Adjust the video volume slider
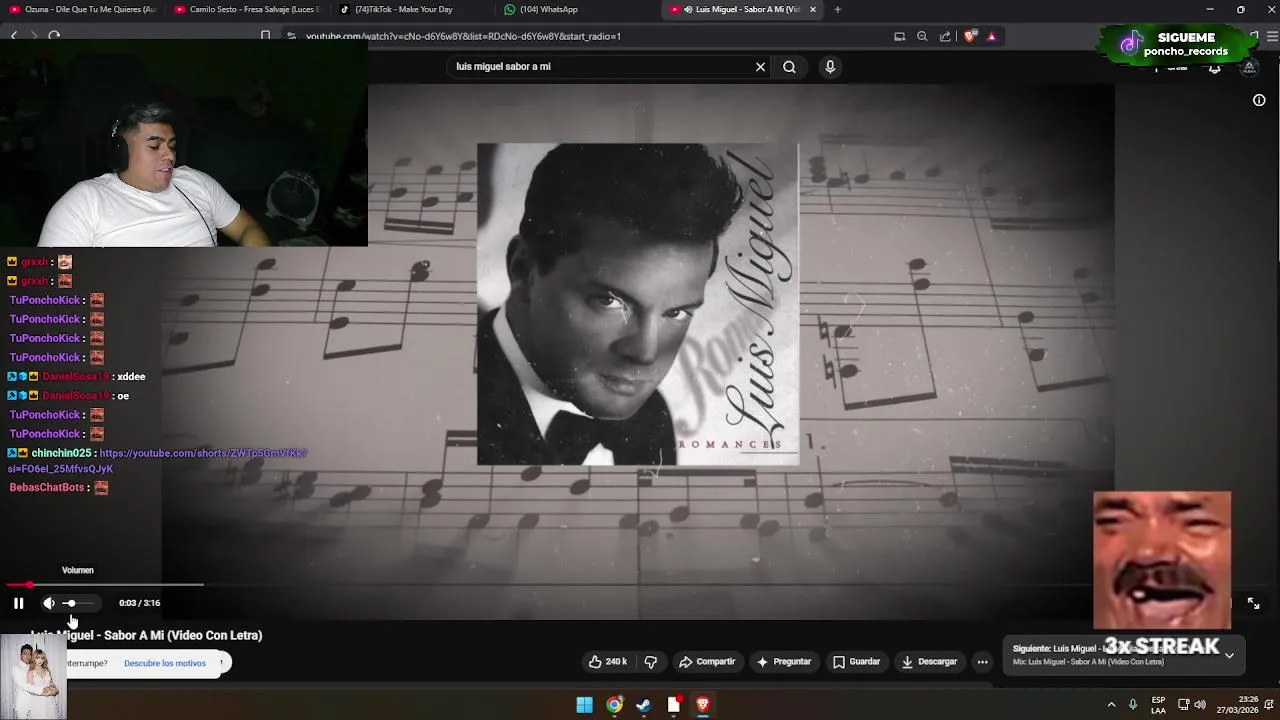Viewport: 1280px width, 720px height. click(x=79, y=603)
